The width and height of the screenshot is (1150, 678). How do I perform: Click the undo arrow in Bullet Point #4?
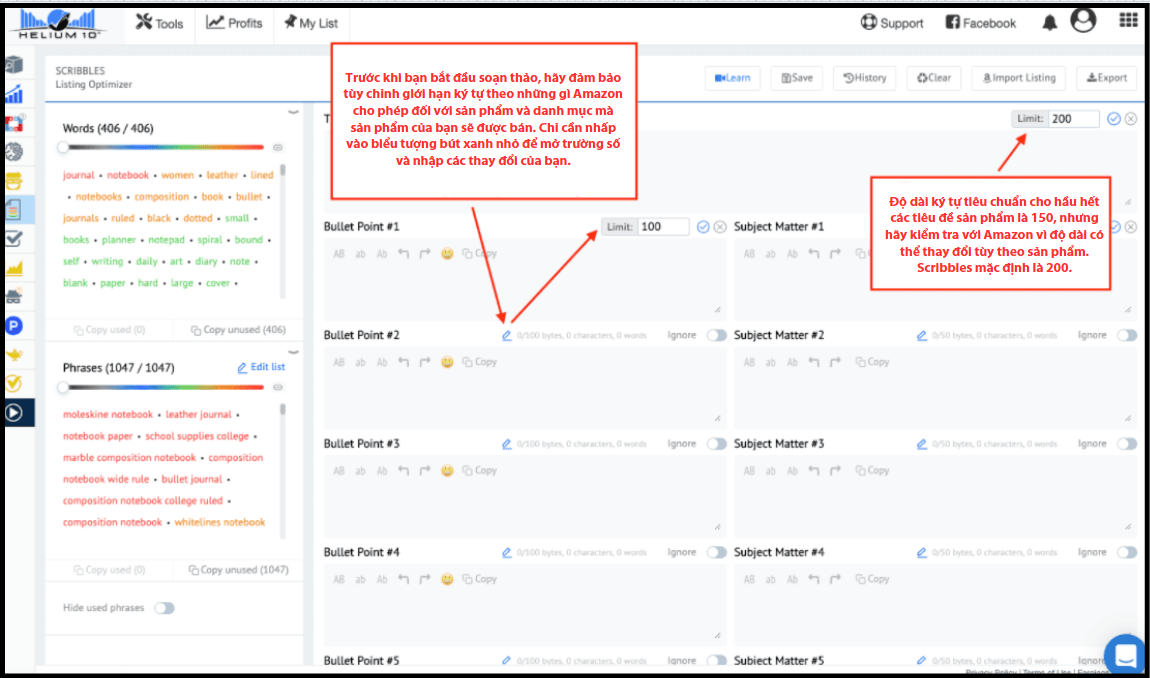click(x=404, y=579)
